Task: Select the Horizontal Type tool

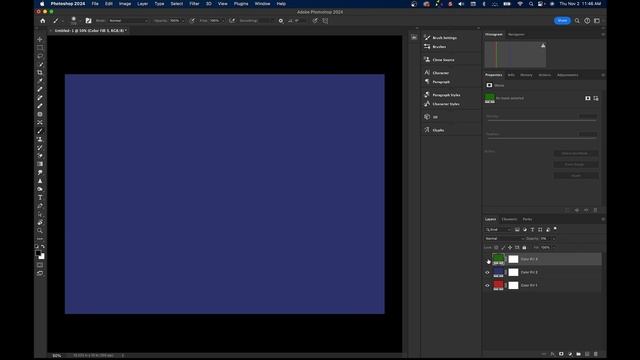Action: [40, 198]
